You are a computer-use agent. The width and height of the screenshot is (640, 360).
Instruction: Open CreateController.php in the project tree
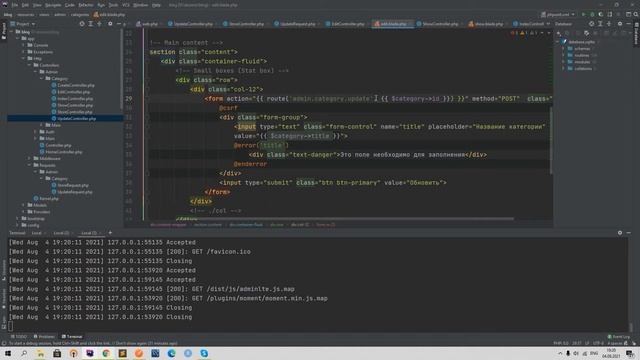pyautogui.click(x=73, y=85)
